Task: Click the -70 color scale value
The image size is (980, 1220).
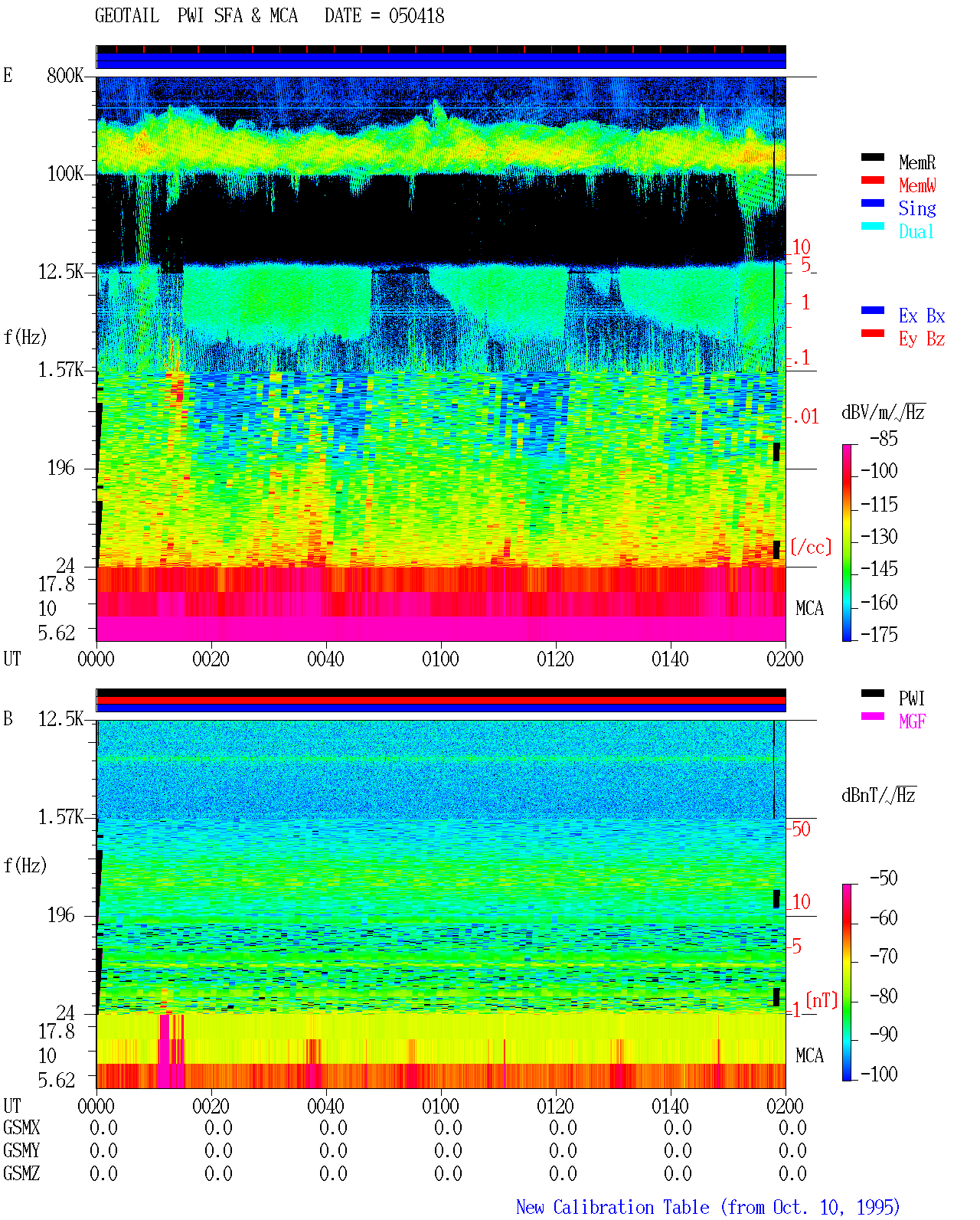Action: point(884,956)
